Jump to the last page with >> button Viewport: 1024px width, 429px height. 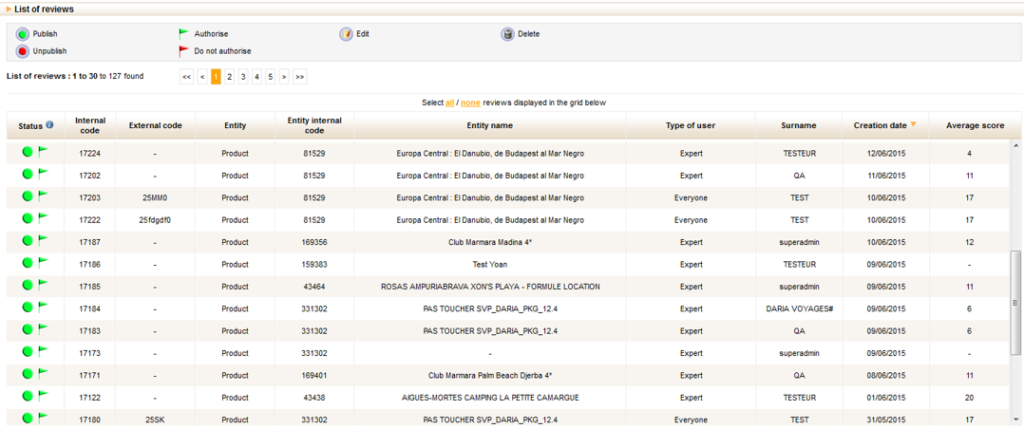point(299,76)
